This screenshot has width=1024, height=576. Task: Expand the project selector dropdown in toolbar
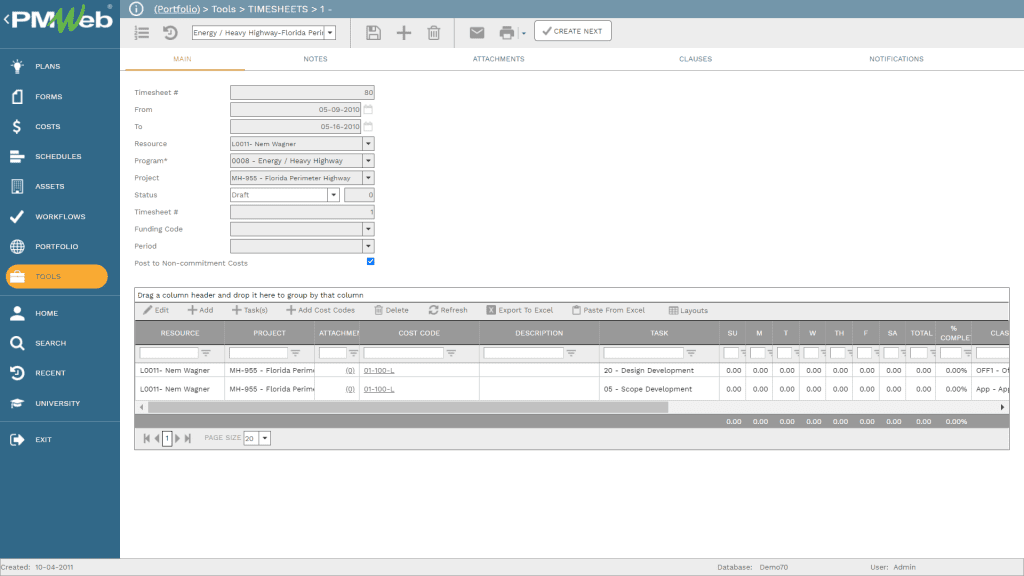pos(330,33)
